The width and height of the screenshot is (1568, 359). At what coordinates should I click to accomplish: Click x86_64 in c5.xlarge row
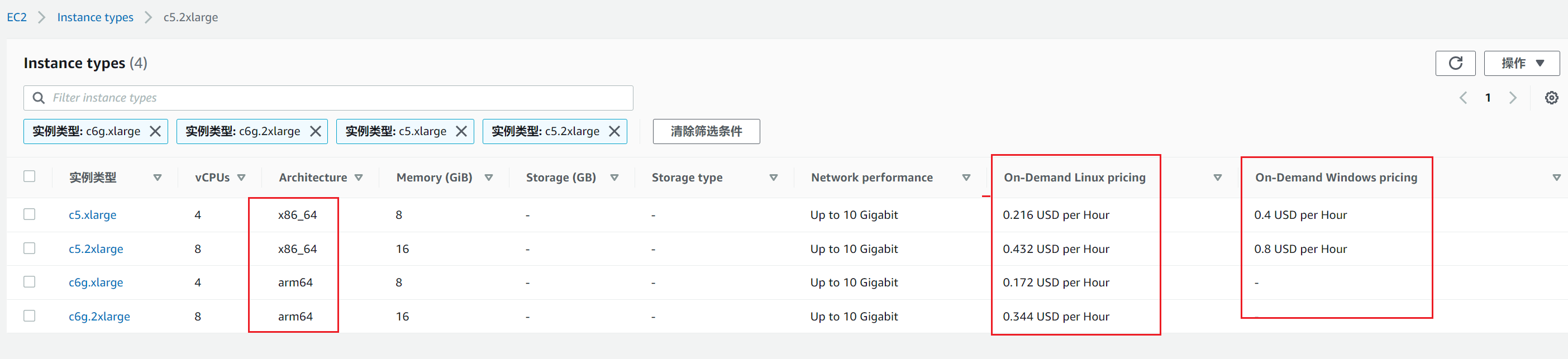(x=298, y=215)
